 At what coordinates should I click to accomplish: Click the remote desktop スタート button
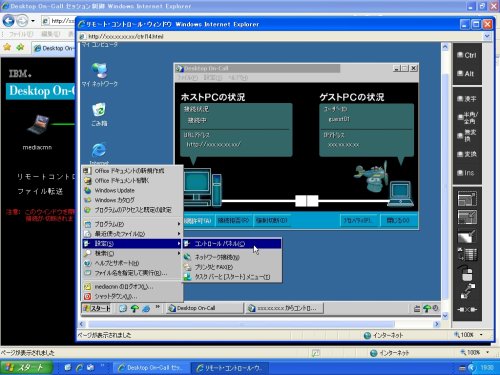[x=96, y=308]
